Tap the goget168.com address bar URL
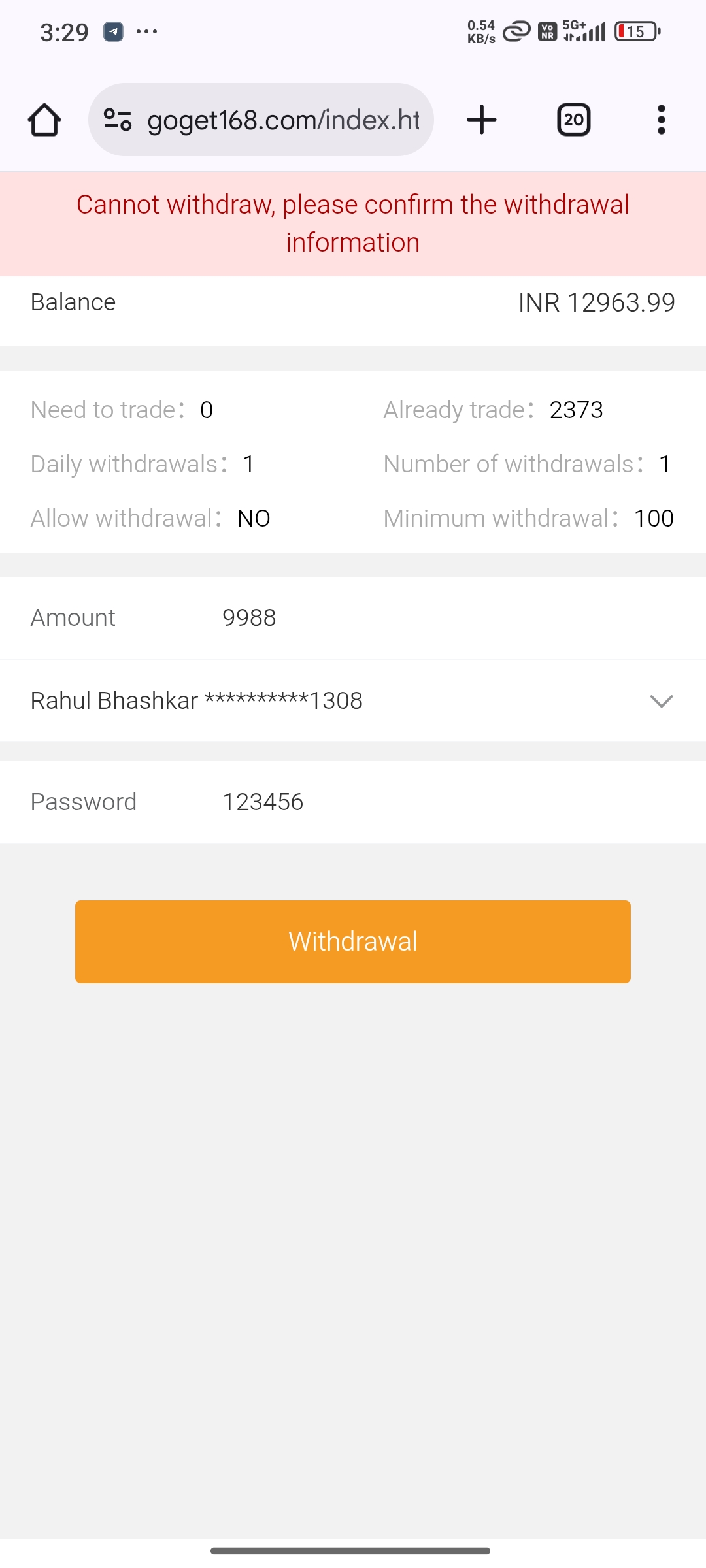This screenshot has height=1568, width=706. tap(282, 120)
